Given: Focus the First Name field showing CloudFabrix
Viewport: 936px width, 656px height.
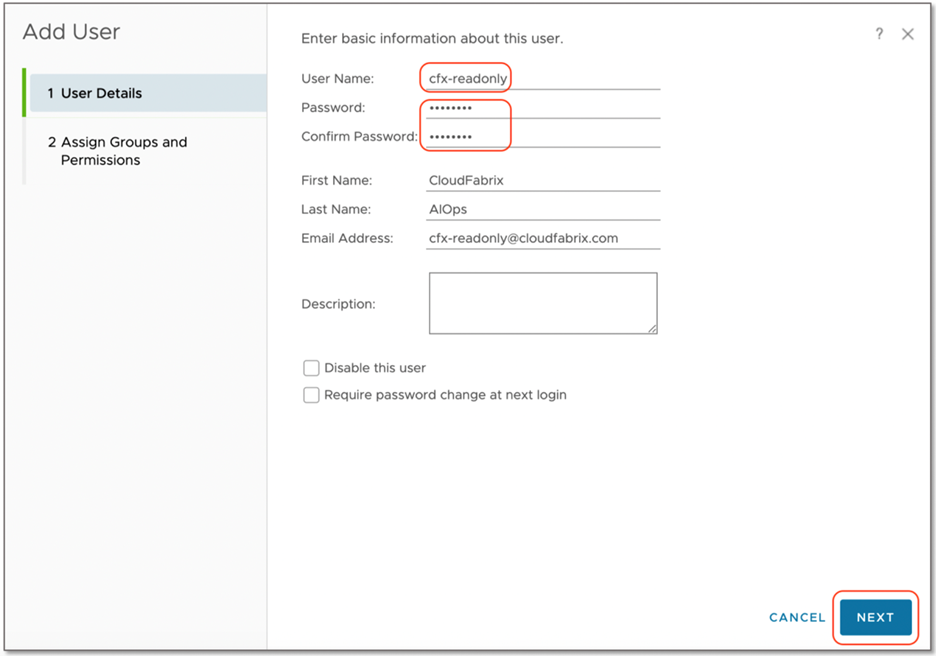Looking at the screenshot, I should coord(540,180).
